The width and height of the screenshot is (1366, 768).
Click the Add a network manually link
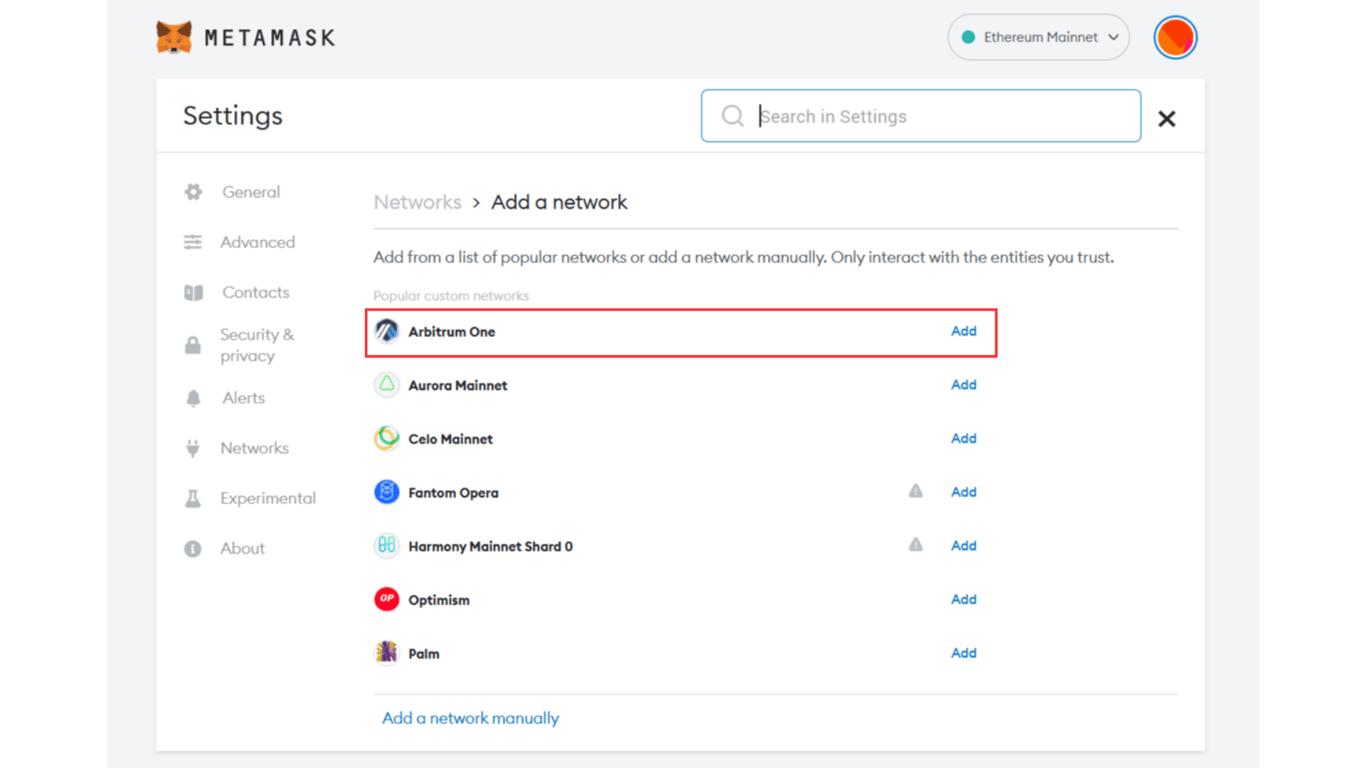[469, 717]
